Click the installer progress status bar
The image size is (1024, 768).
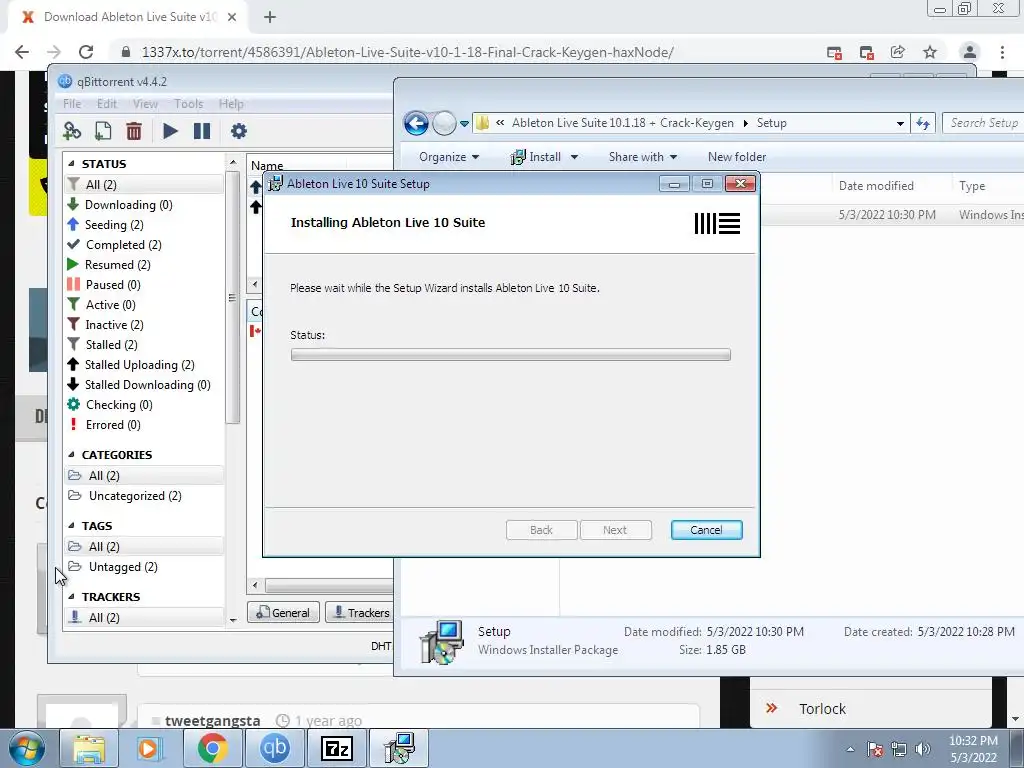(510, 355)
